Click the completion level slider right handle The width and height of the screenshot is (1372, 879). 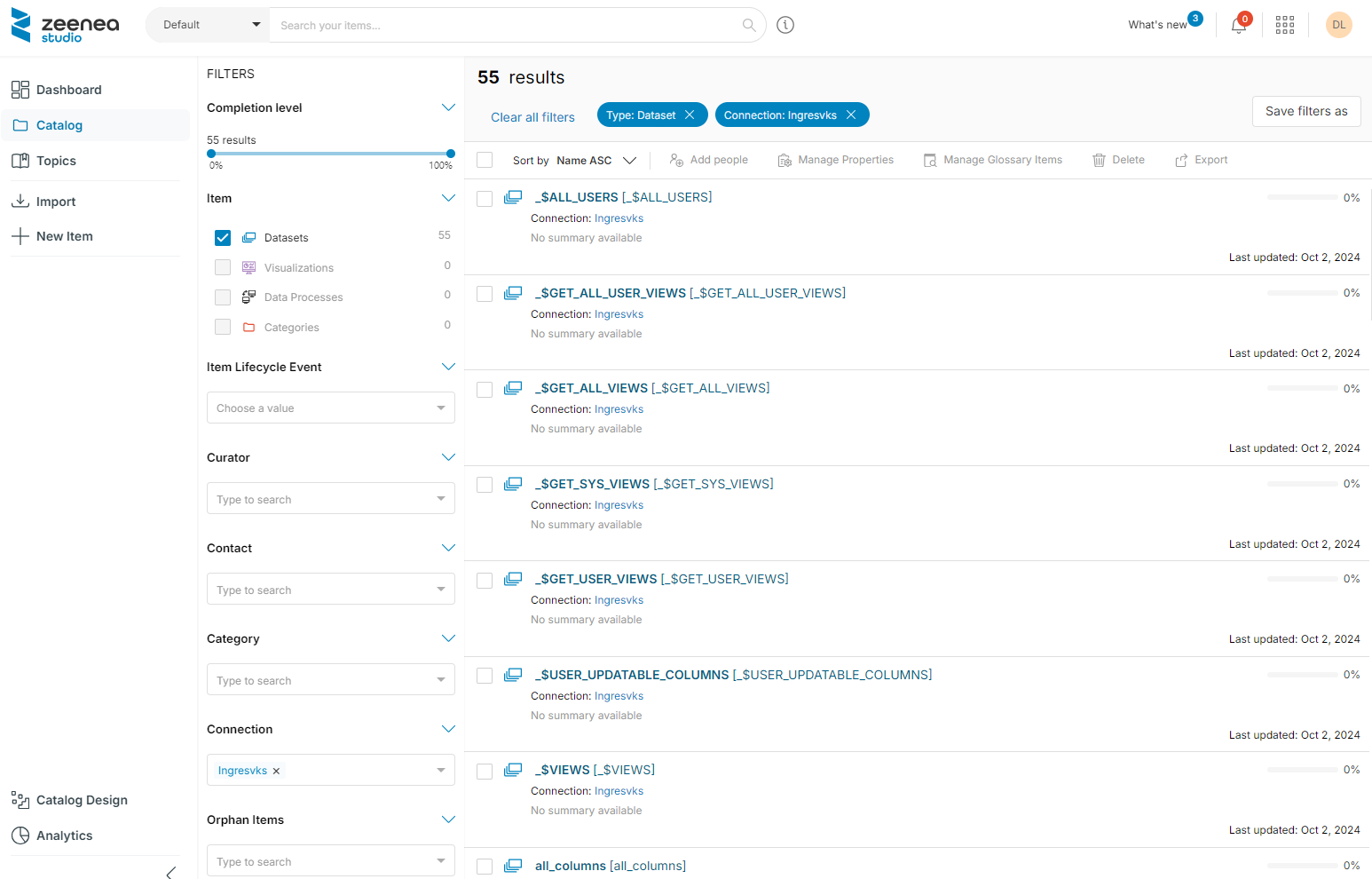point(451,154)
